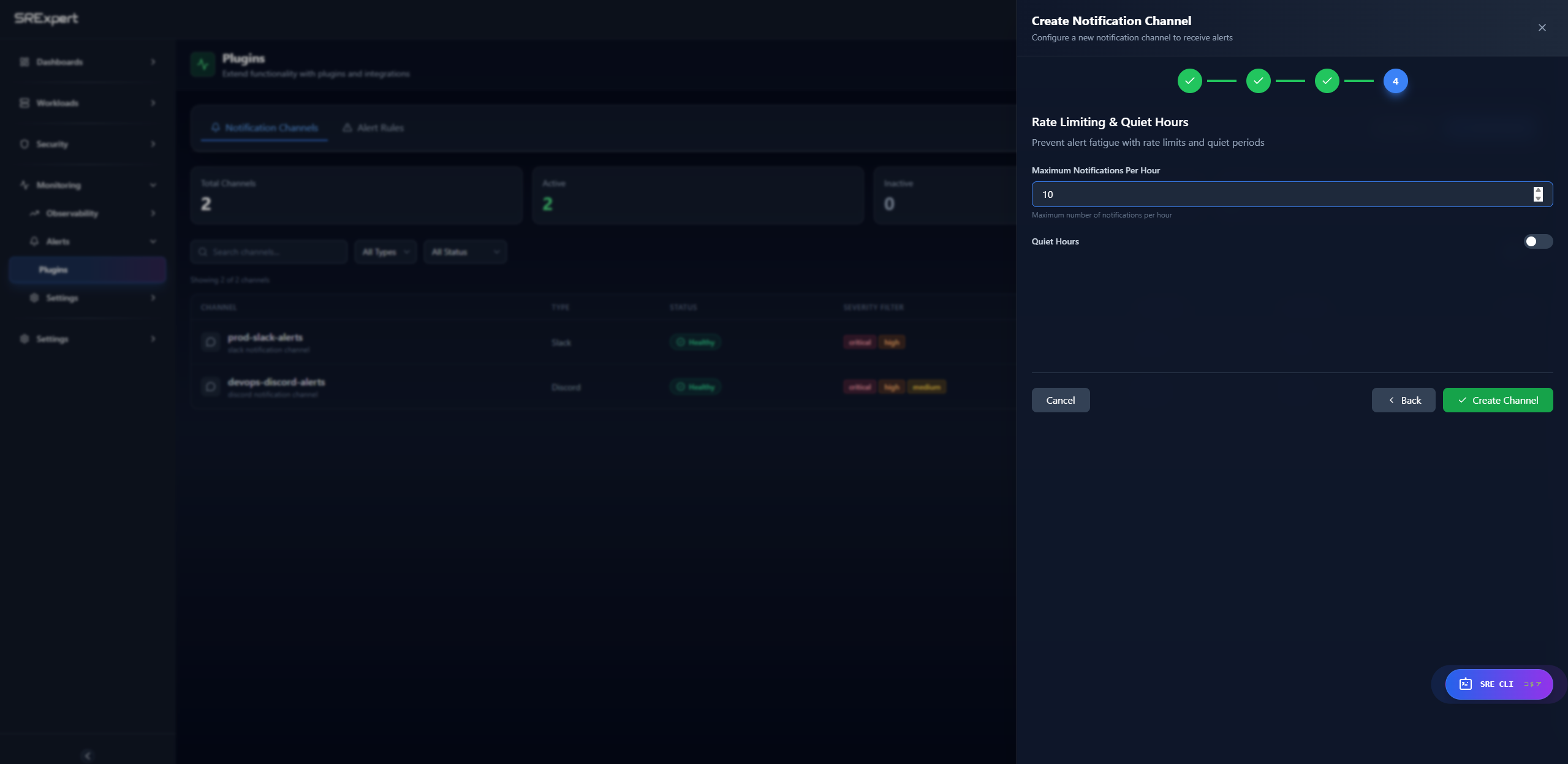This screenshot has height=764, width=1568.
Task: Enable the Quiet Hours toggle
Action: pyautogui.click(x=1537, y=241)
